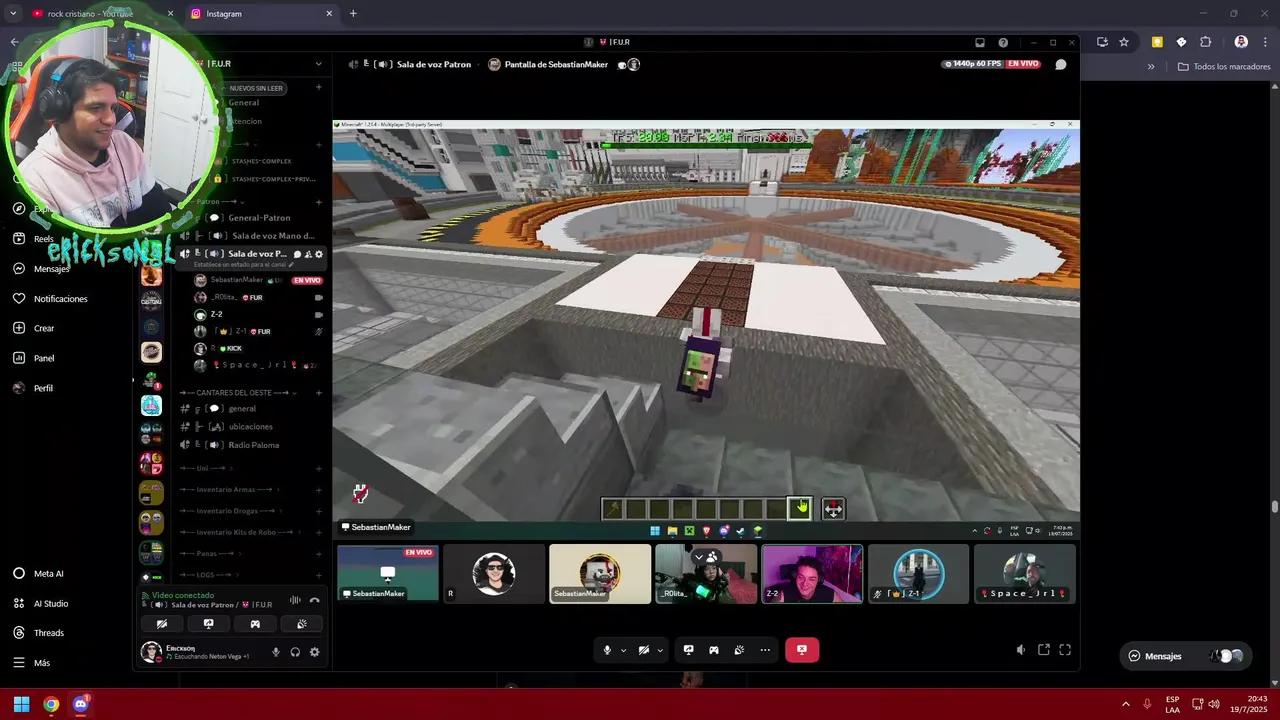Image resolution: width=1280 pixels, height=720 pixels.
Task: View Space_Jr1 participant tile
Action: (x=1024, y=574)
